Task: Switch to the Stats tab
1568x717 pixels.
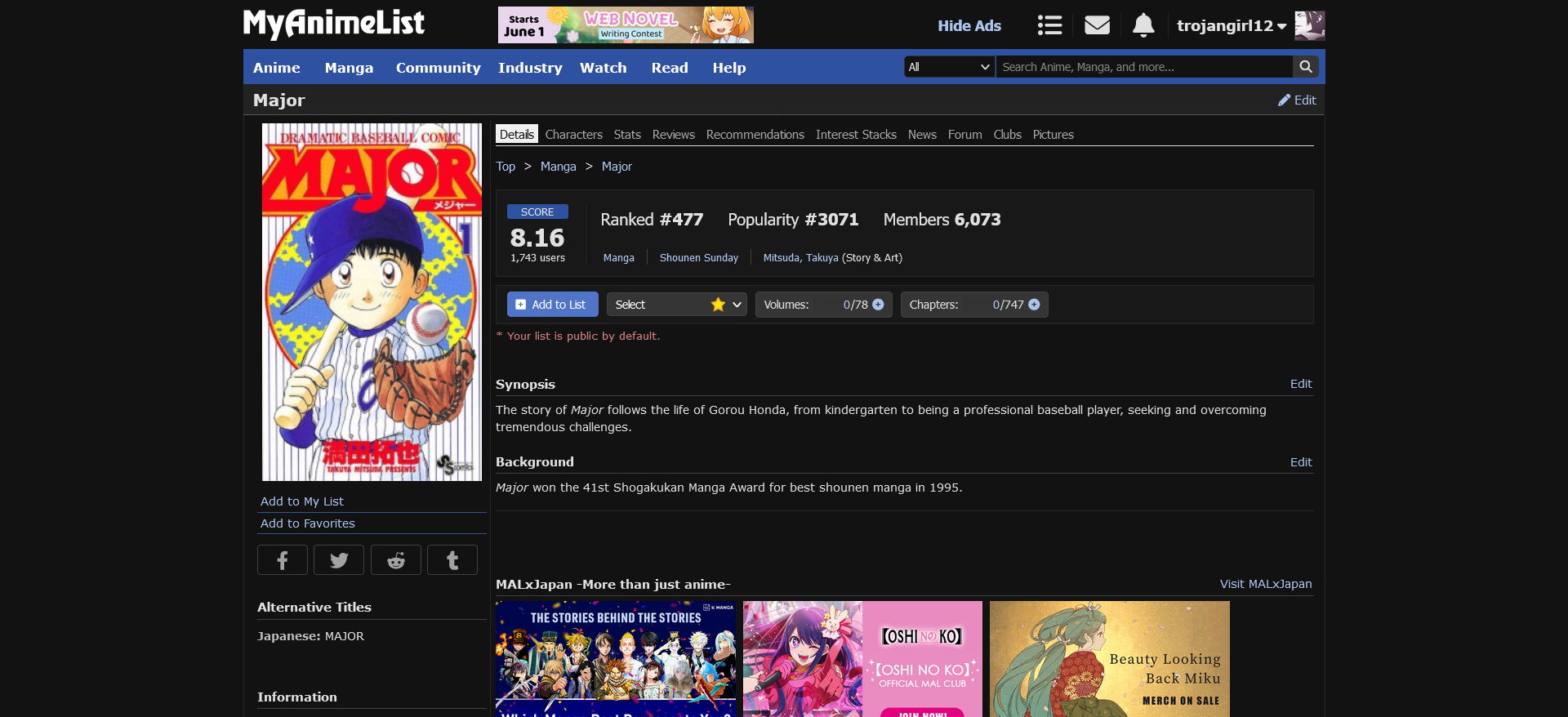Action: [627, 135]
